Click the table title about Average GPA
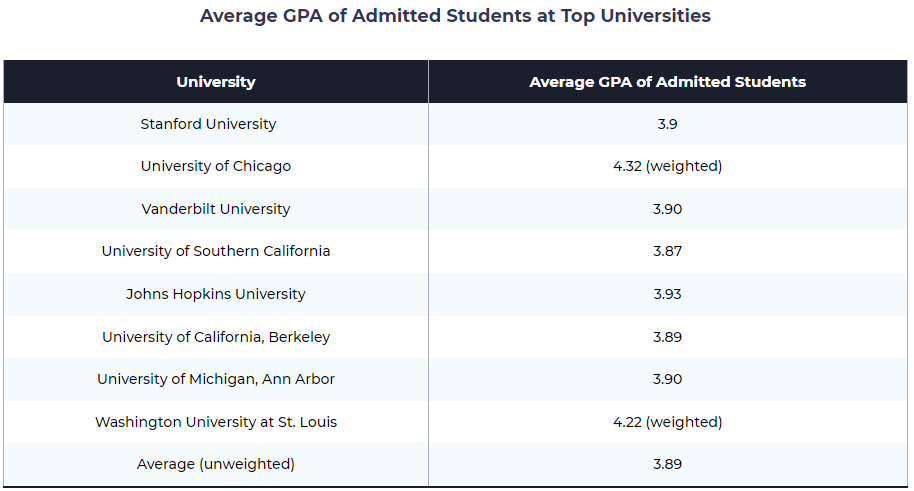 pyautogui.click(x=455, y=16)
